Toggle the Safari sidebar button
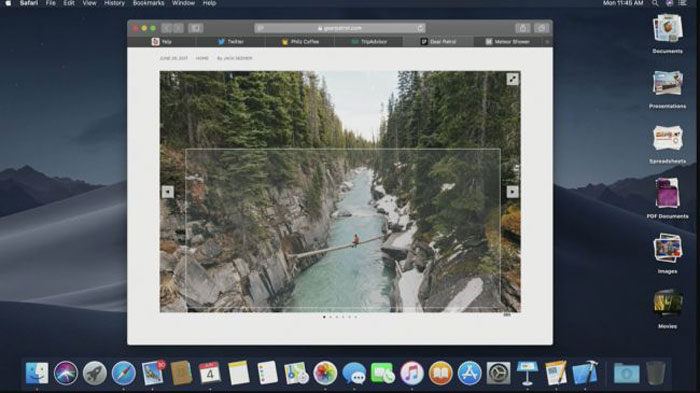 click(x=196, y=28)
